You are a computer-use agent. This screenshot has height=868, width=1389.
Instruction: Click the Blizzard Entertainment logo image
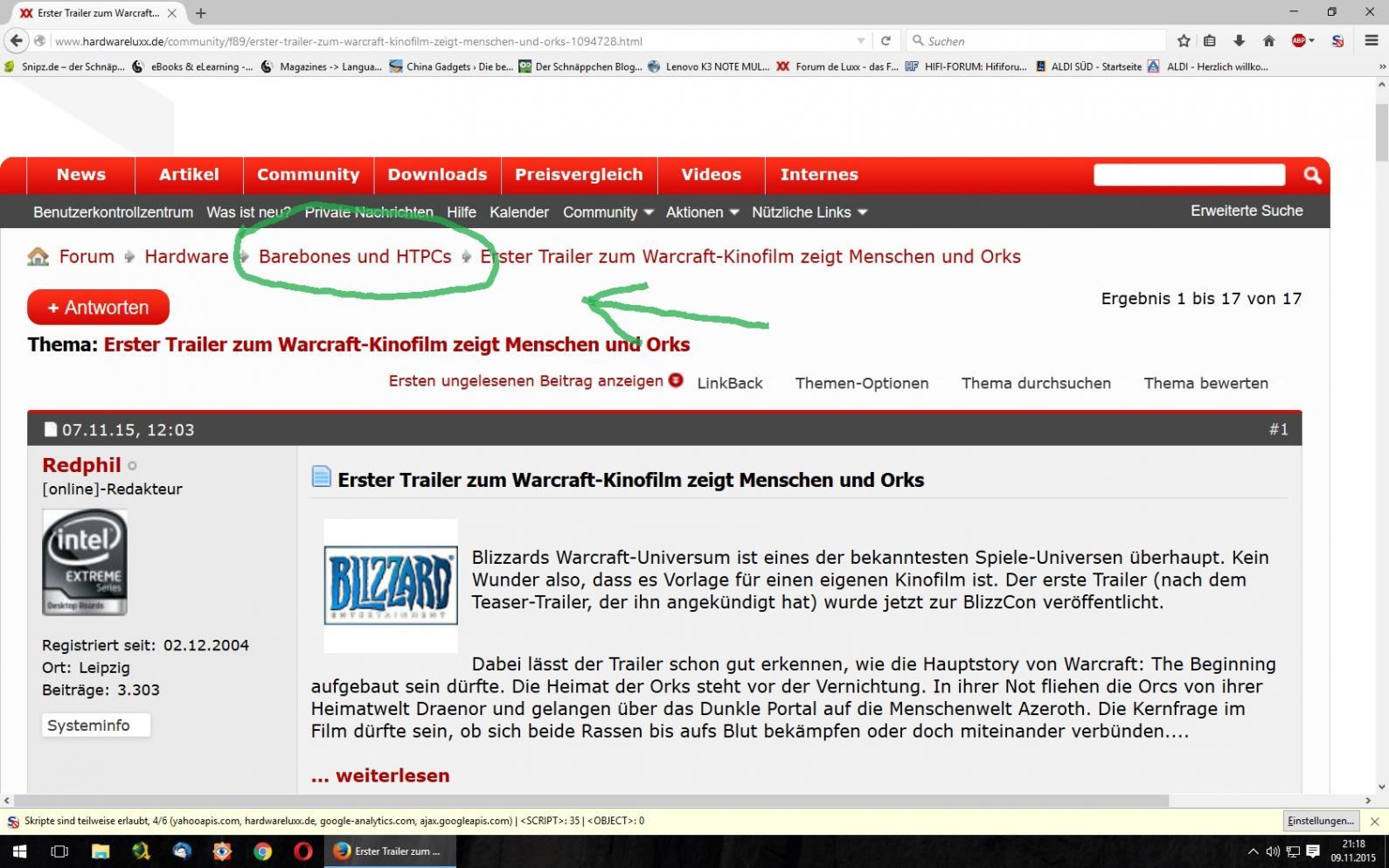391,586
